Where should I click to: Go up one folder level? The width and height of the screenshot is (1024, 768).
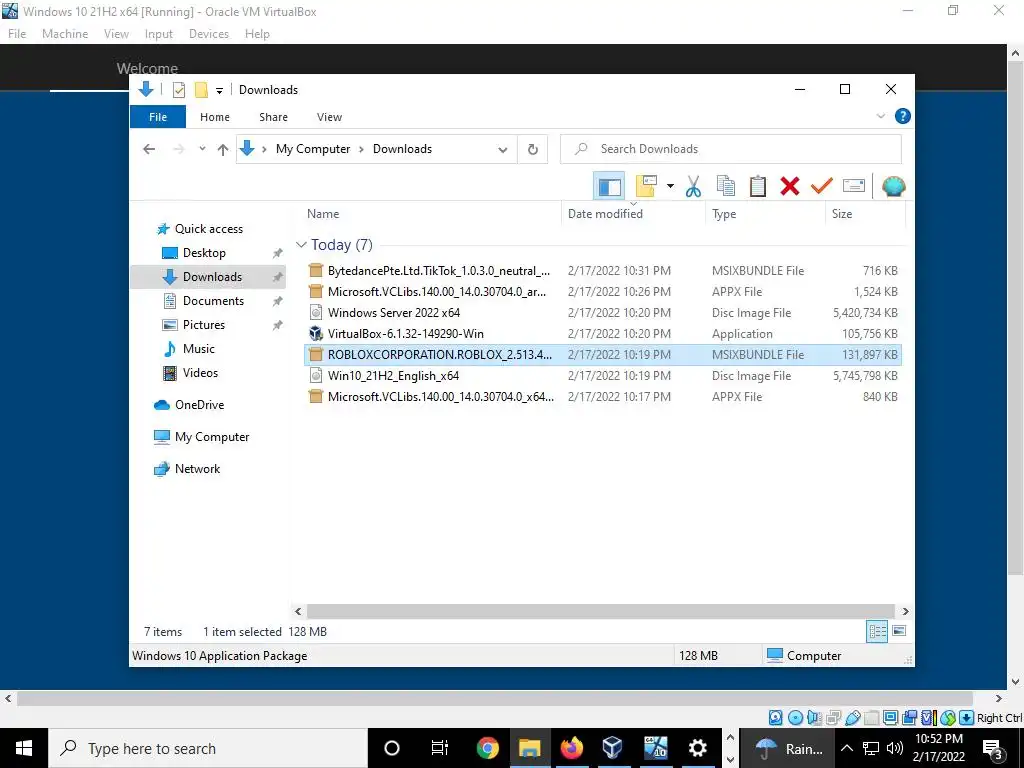click(223, 150)
